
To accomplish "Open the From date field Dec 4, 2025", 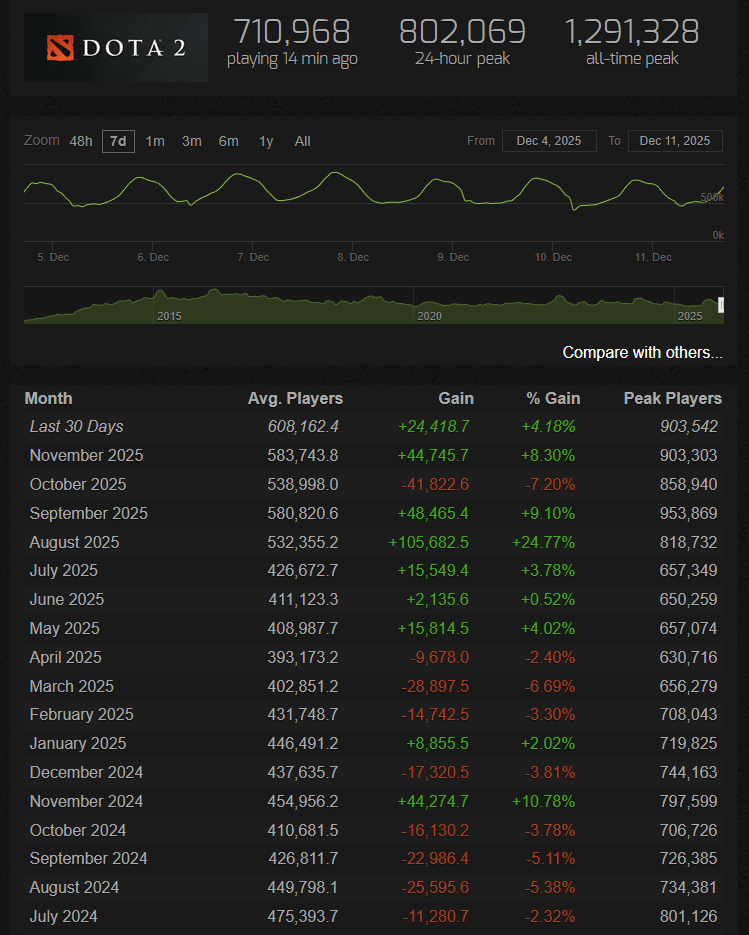I will coord(549,141).
